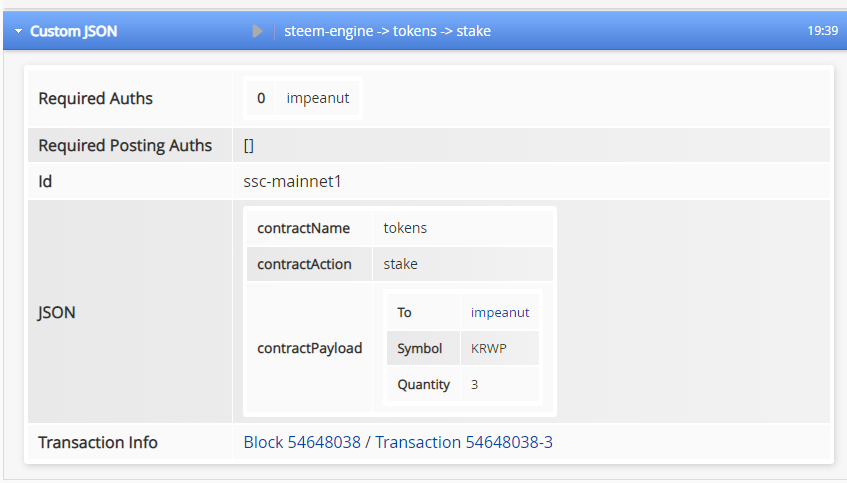Click the play triangle icon in header
This screenshot has height=483, width=847.
[x=257, y=31]
